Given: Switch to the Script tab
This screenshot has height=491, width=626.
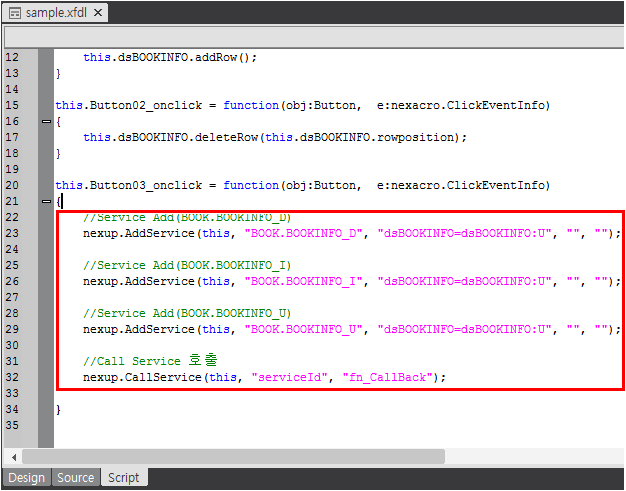Looking at the screenshot, I should 124,477.
